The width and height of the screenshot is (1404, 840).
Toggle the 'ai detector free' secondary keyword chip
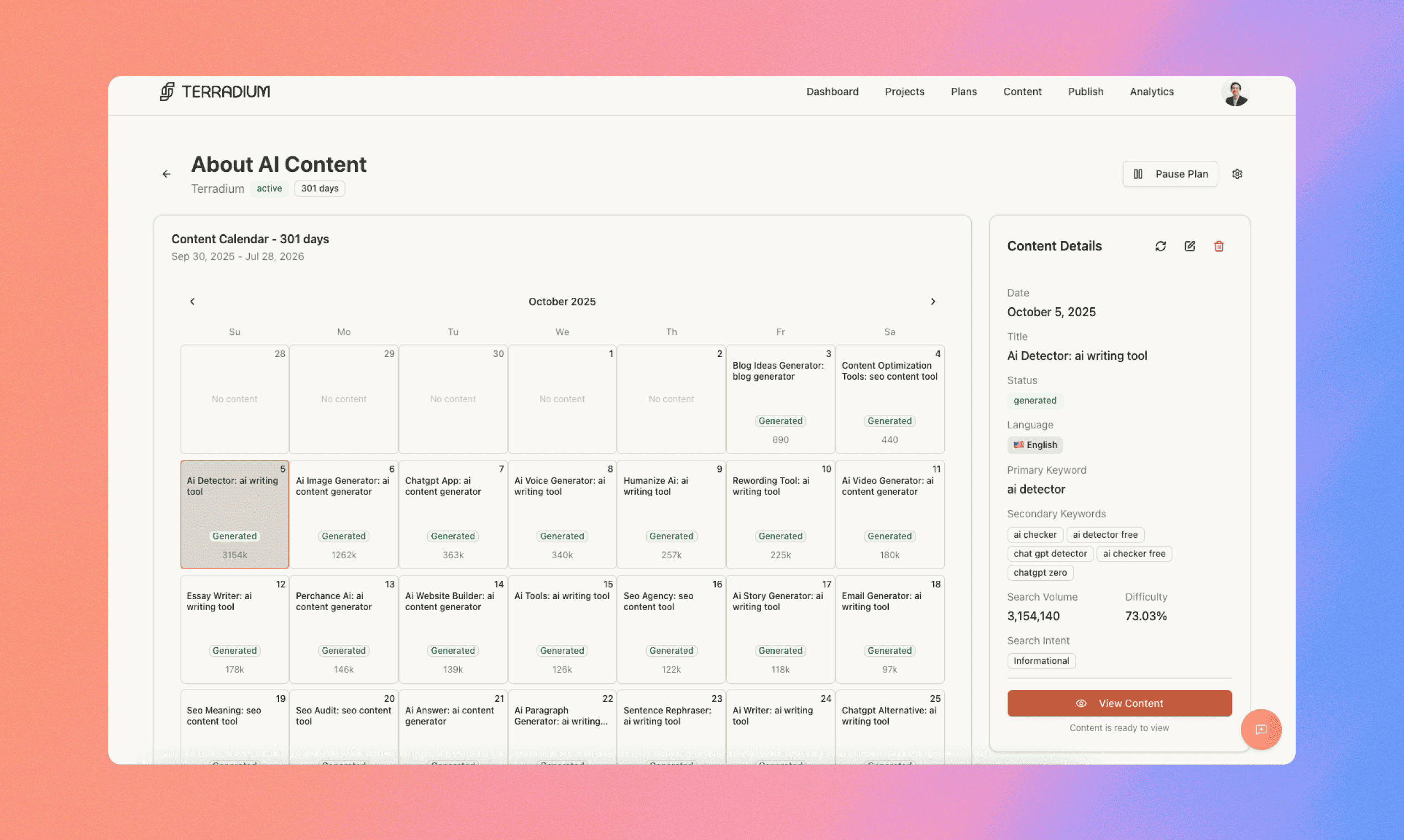coord(1105,534)
